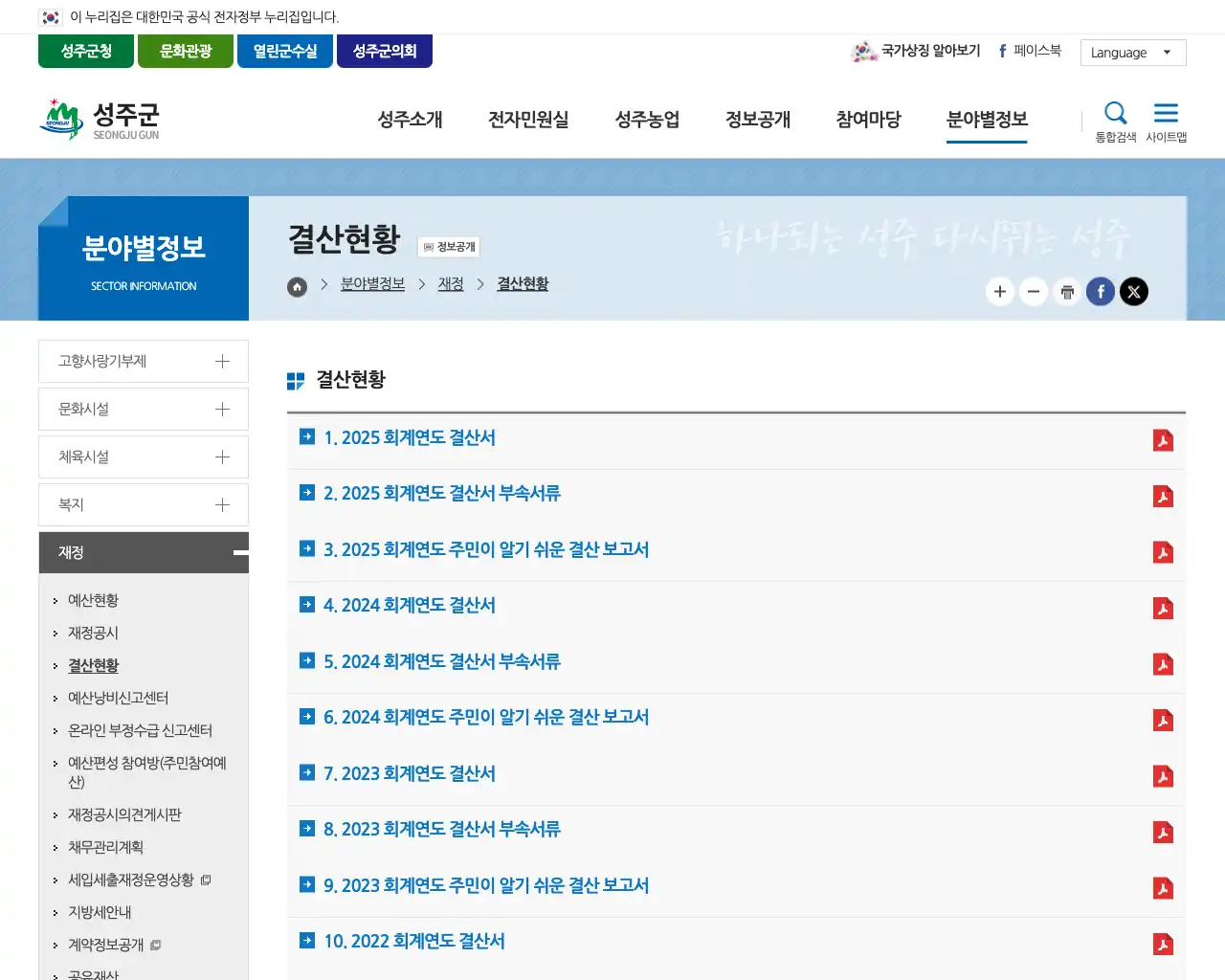
Task: Open 국가상징 알아보기 link
Action: click(916, 51)
